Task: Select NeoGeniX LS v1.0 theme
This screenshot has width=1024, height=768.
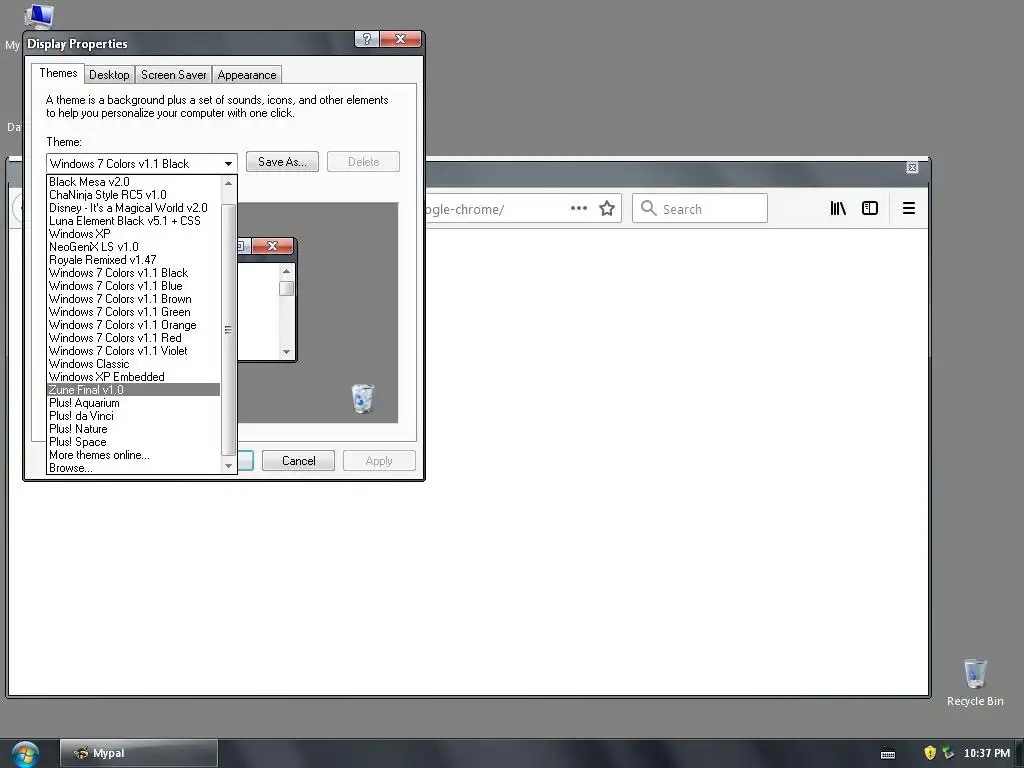Action: point(134,247)
